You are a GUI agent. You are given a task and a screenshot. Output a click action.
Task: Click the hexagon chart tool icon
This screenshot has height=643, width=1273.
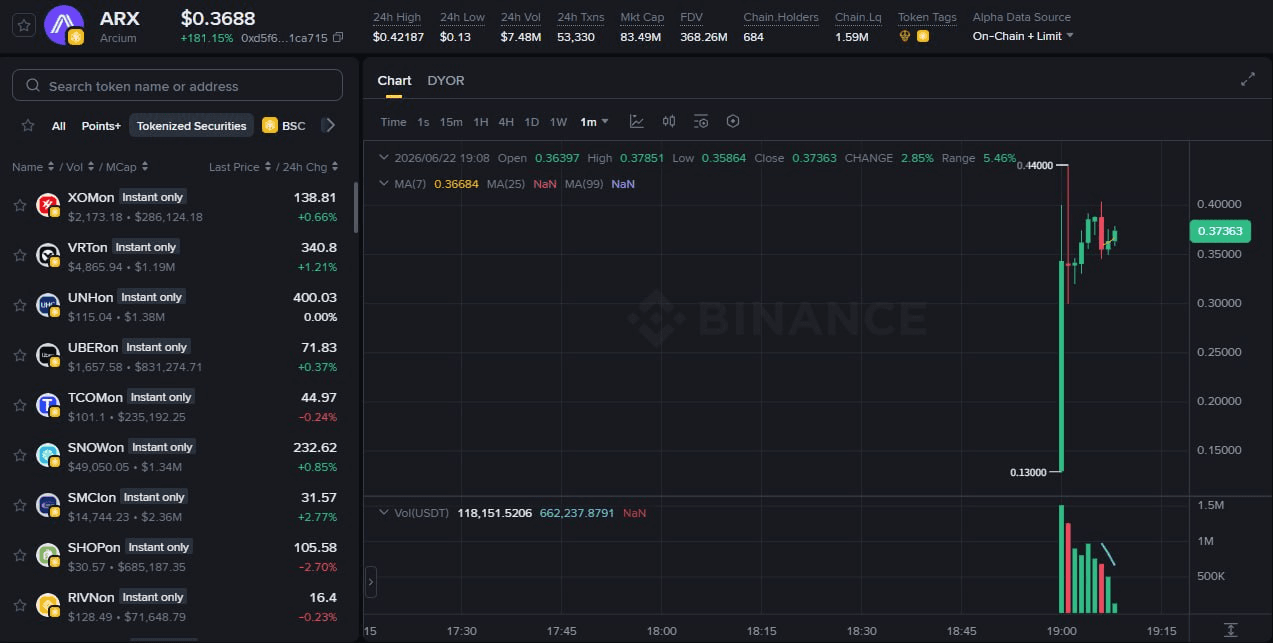(x=733, y=122)
